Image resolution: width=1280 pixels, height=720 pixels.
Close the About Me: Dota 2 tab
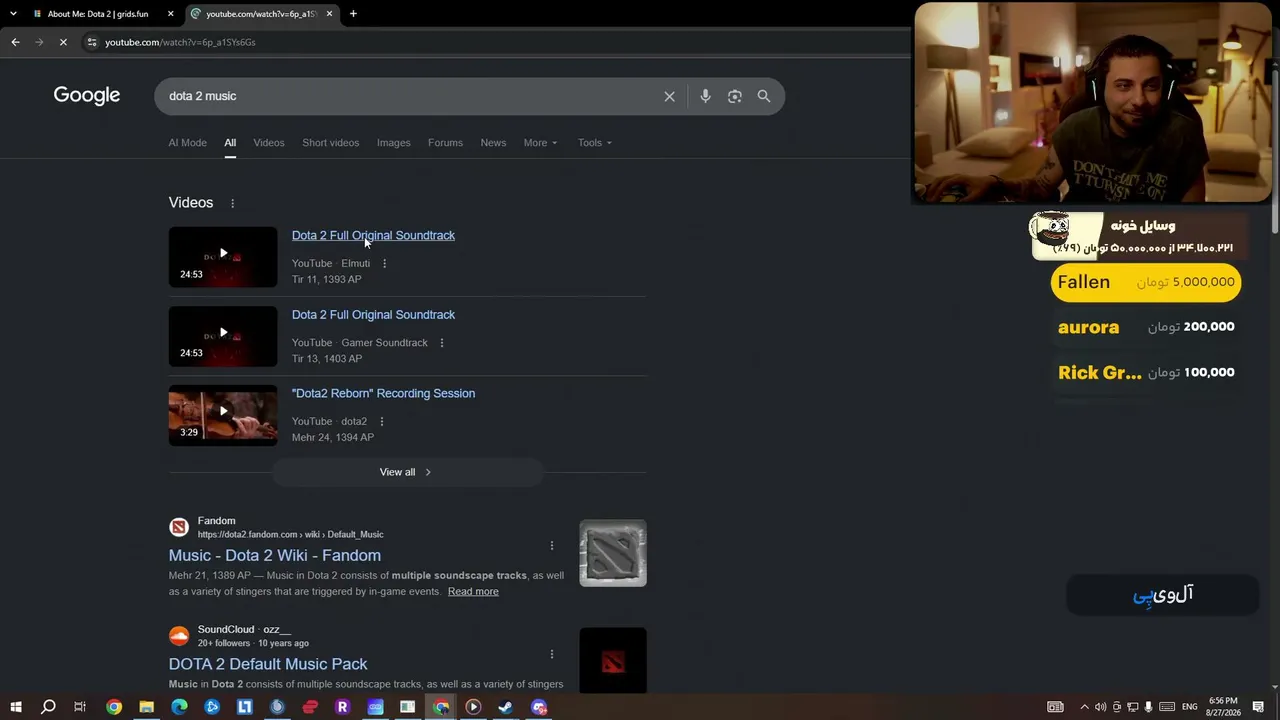(x=171, y=14)
